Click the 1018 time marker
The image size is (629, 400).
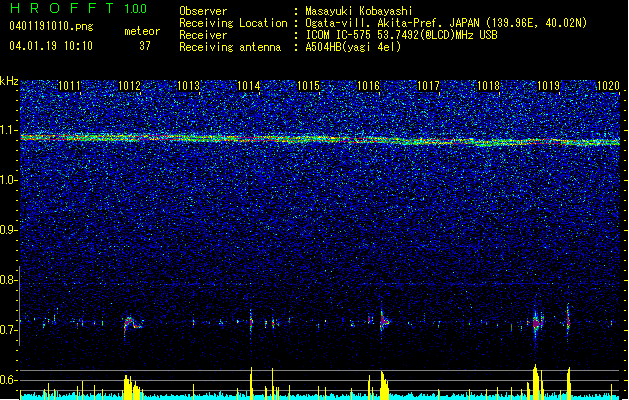[488, 86]
